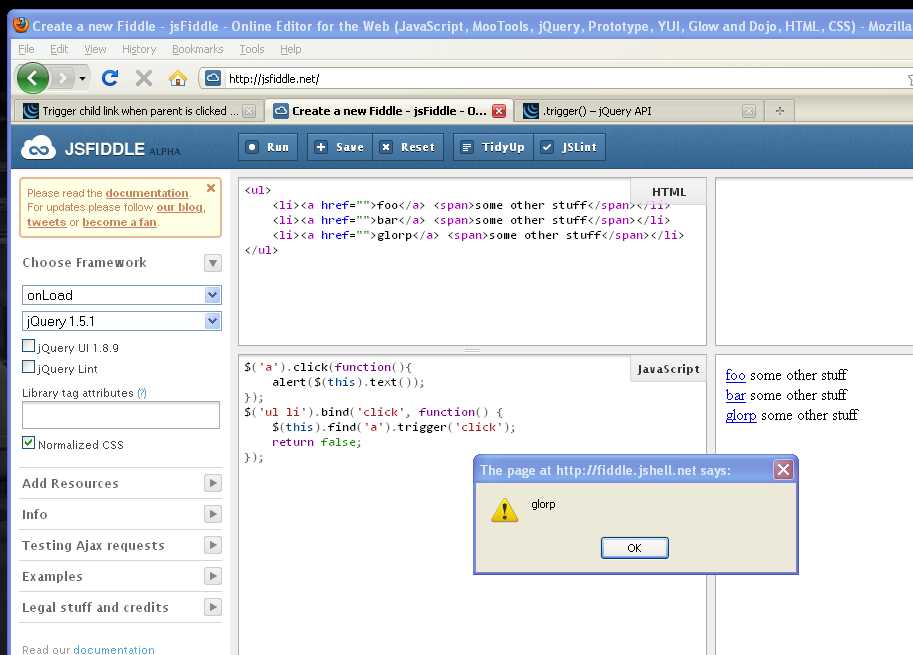Enable the jQuery UI 1.8.9 checkbox
Viewport: 913px width, 655px height.
(x=29, y=347)
